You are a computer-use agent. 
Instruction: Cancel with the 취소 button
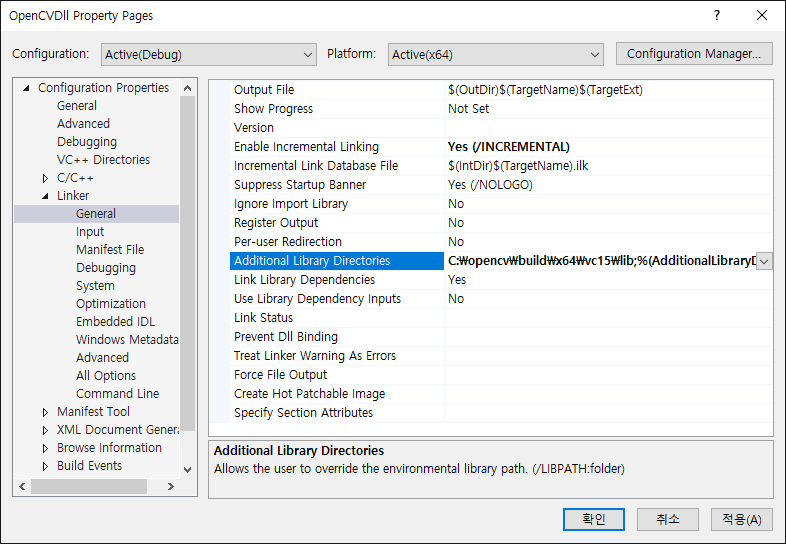(668, 519)
